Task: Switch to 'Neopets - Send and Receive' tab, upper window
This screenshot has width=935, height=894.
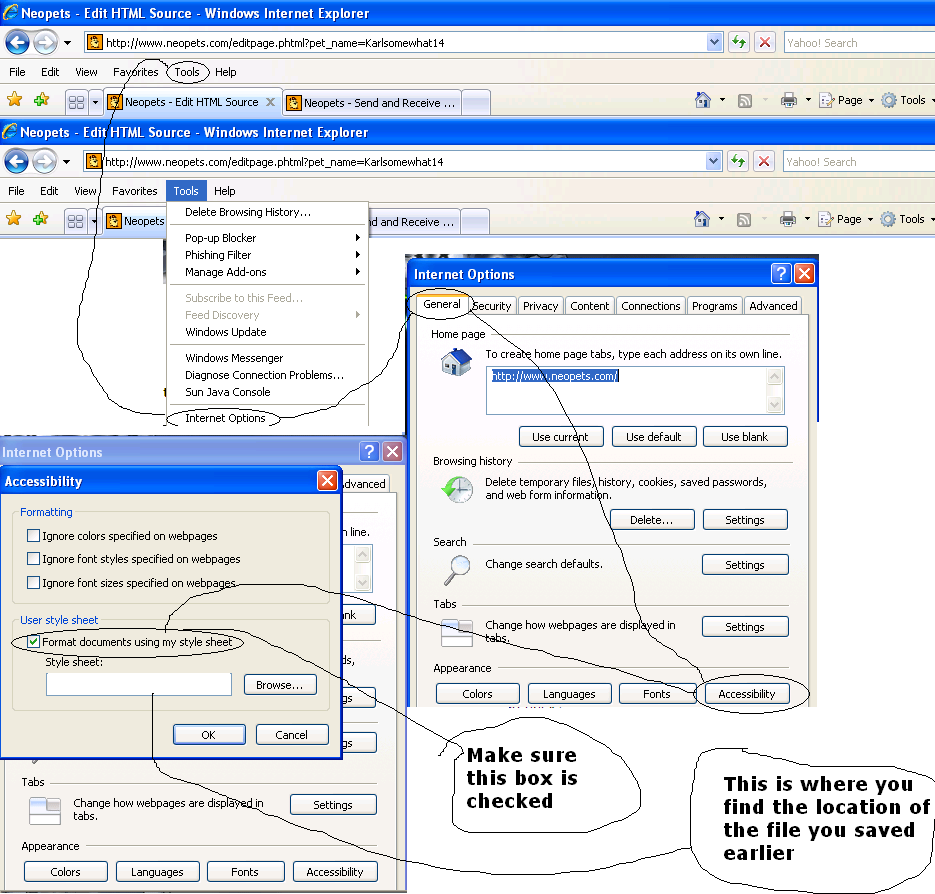Action: tap(371, 103)
